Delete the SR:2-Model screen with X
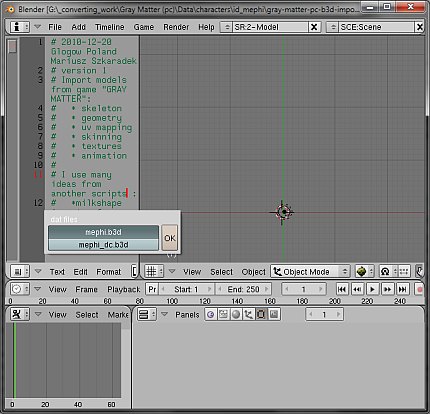Screen dimensions: 430x414 [x=314, y=27]
